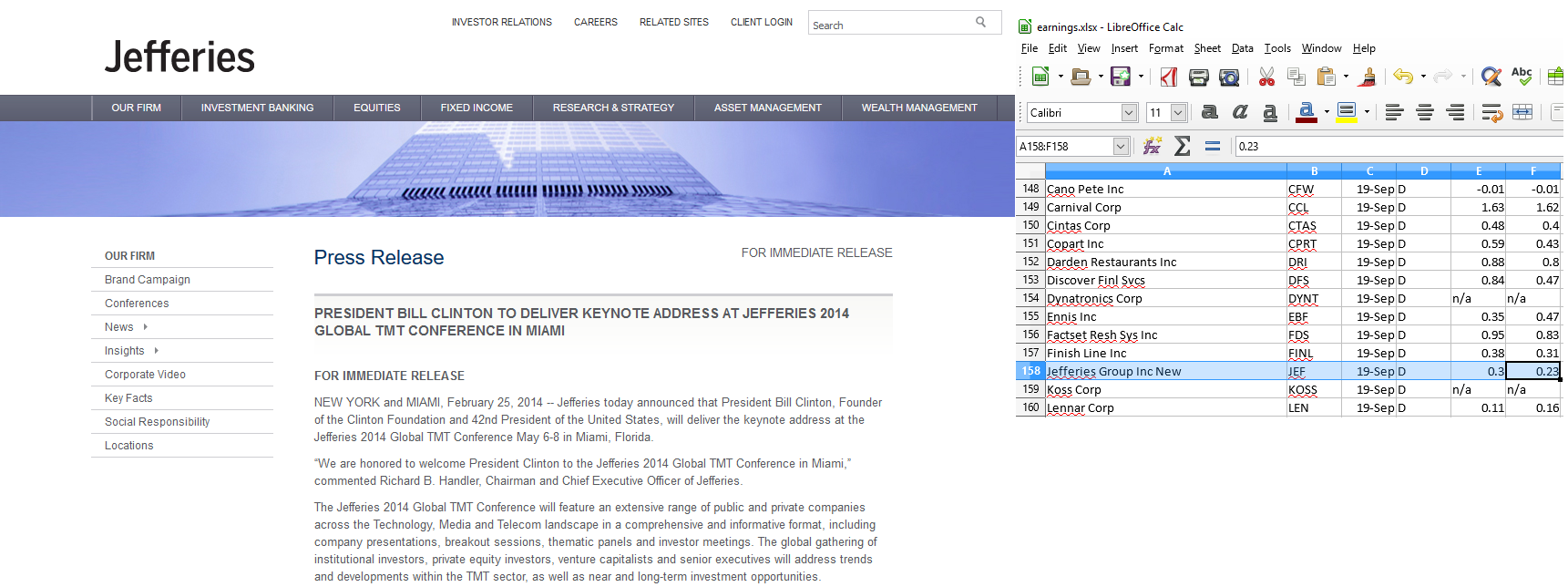
Task: Export directly as PDF icon
Action: pyautogui.click(x=1168, y=77)
